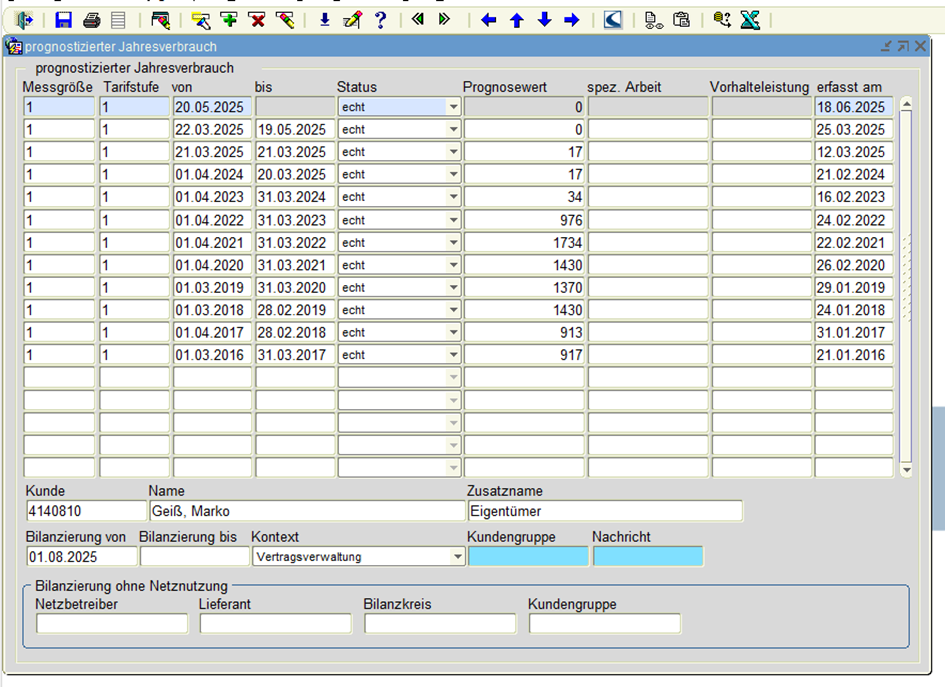Click the Excel export icon in toolbar

pyautogui.click(x=750, y=20)
